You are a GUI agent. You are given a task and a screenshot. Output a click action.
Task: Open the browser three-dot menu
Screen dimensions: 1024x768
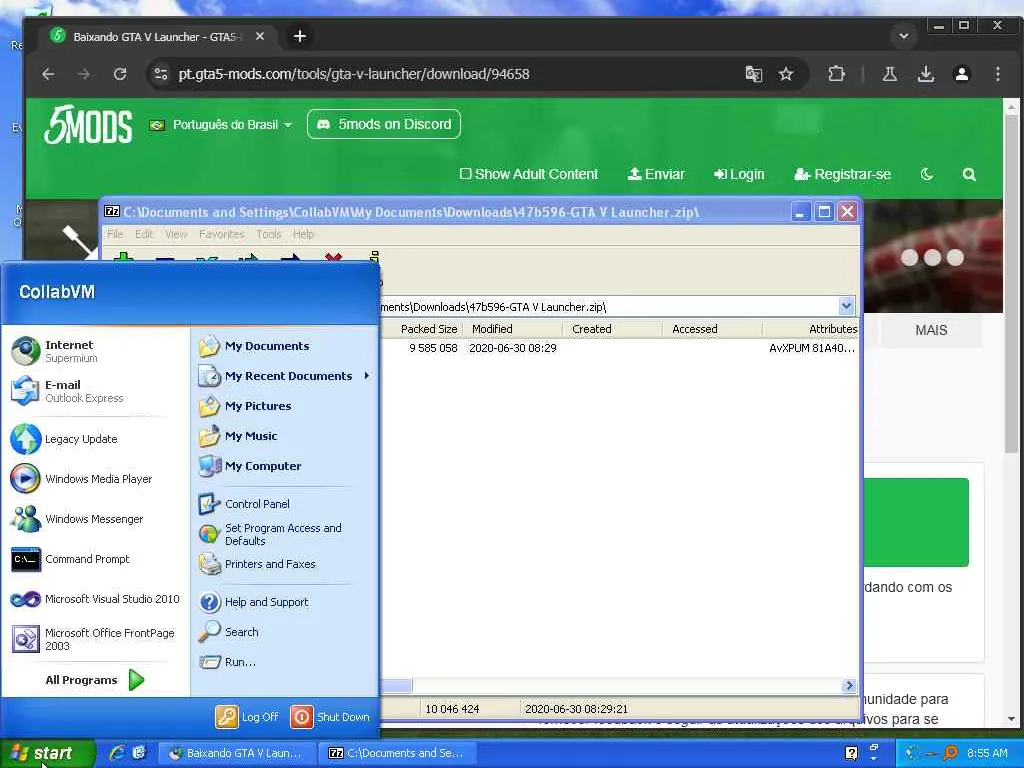pos(997,74)
